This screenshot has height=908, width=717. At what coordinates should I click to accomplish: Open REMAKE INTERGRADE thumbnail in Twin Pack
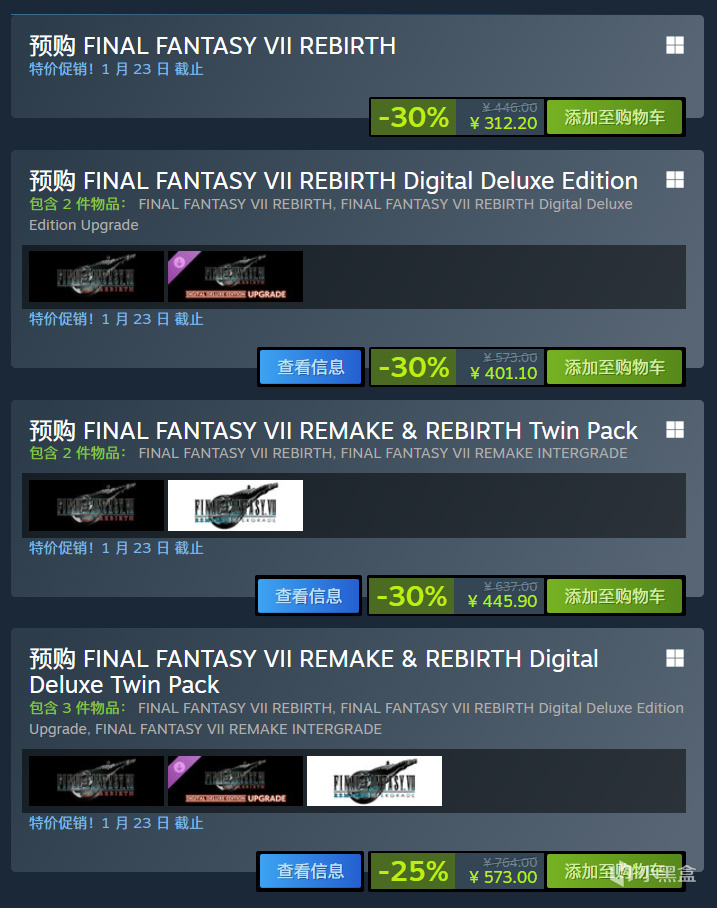[x=235, y=506]
